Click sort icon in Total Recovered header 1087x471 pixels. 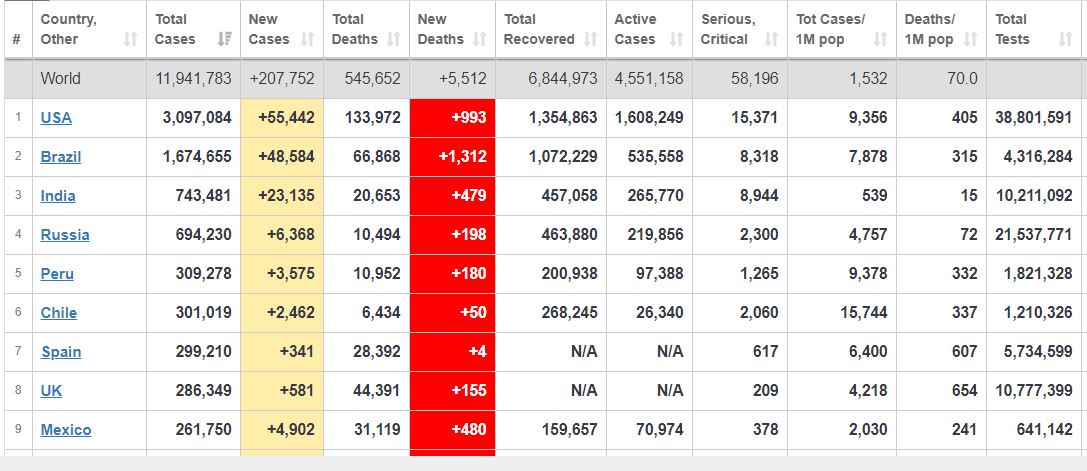point(590,40)
